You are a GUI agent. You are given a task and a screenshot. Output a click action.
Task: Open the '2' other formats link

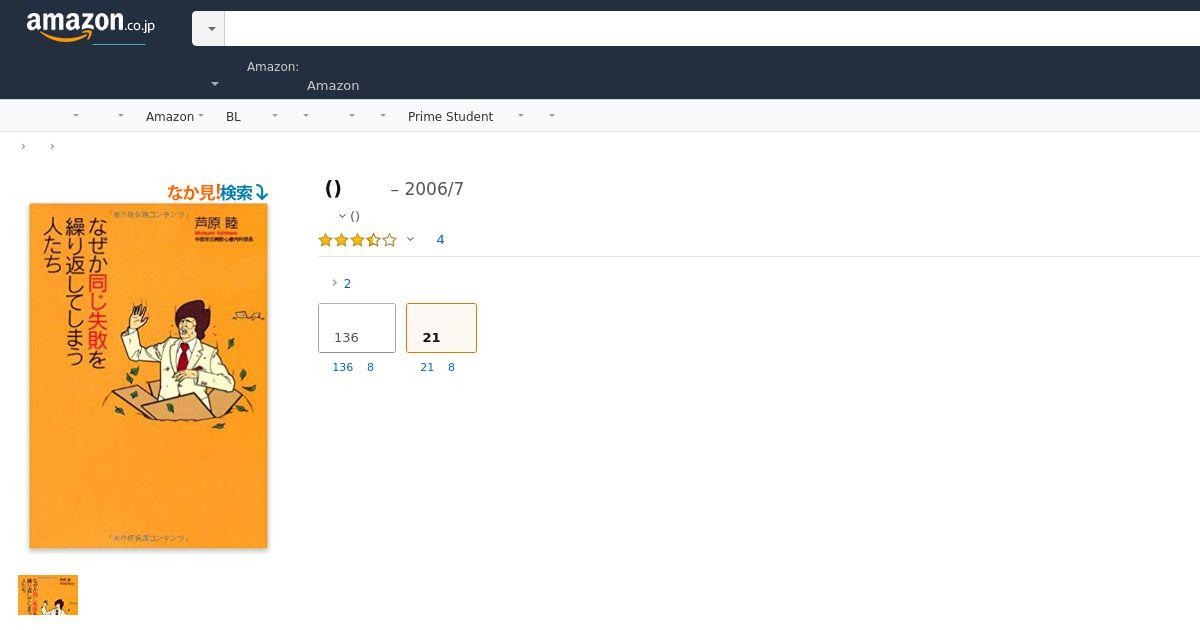point(347,284)
